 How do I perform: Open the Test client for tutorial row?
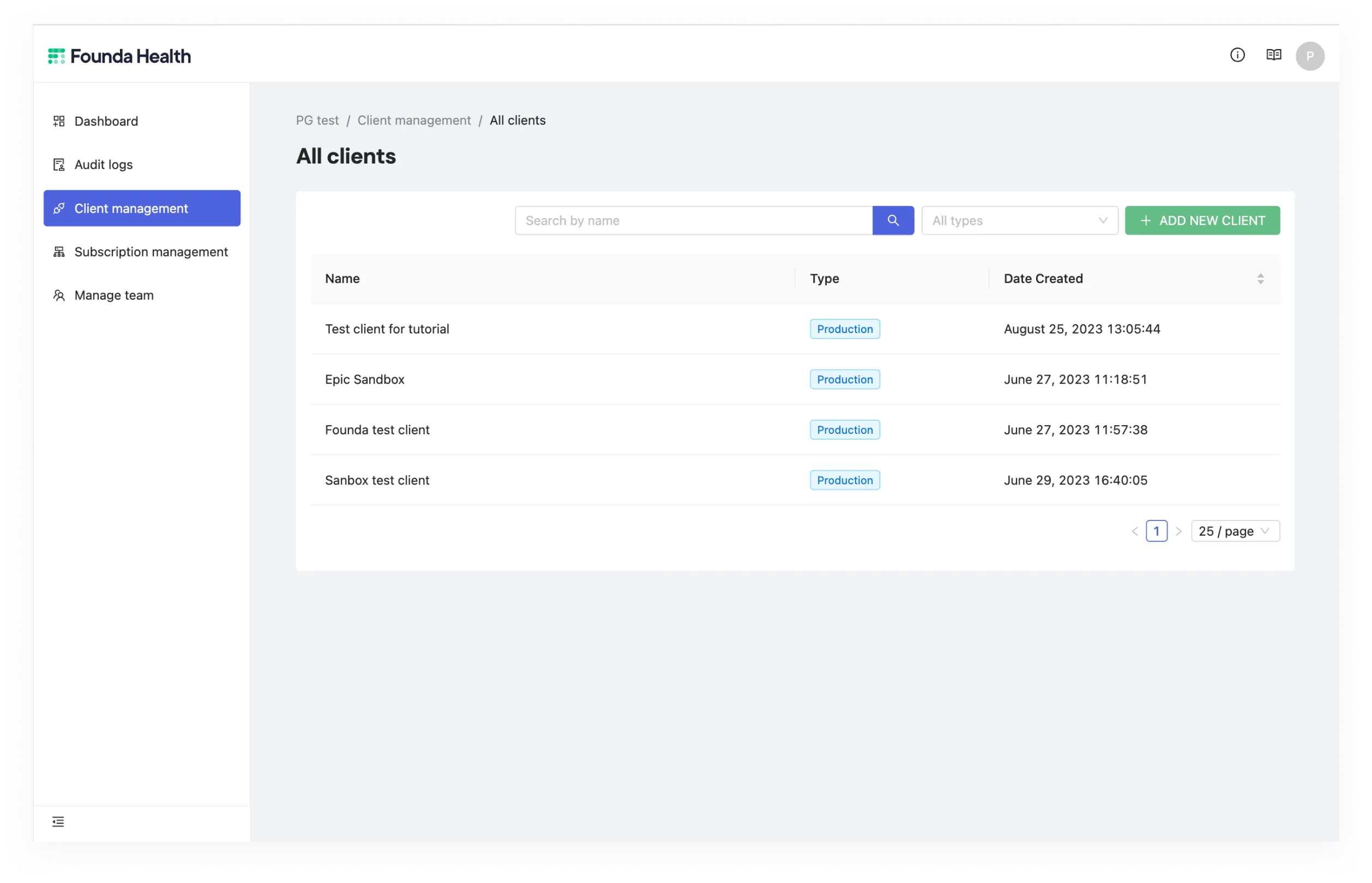[x=795, y=329]
